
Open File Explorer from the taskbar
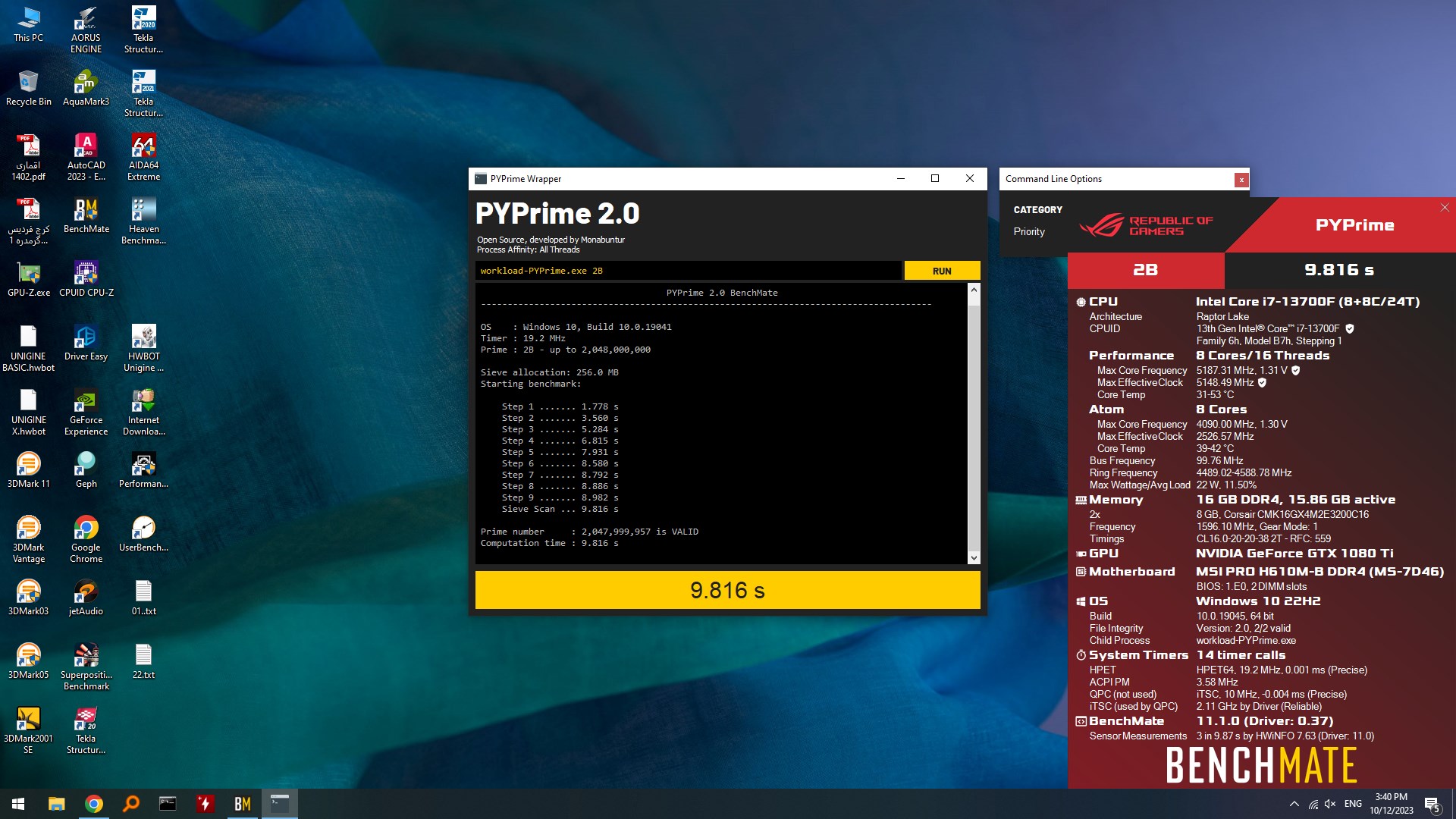56,804
